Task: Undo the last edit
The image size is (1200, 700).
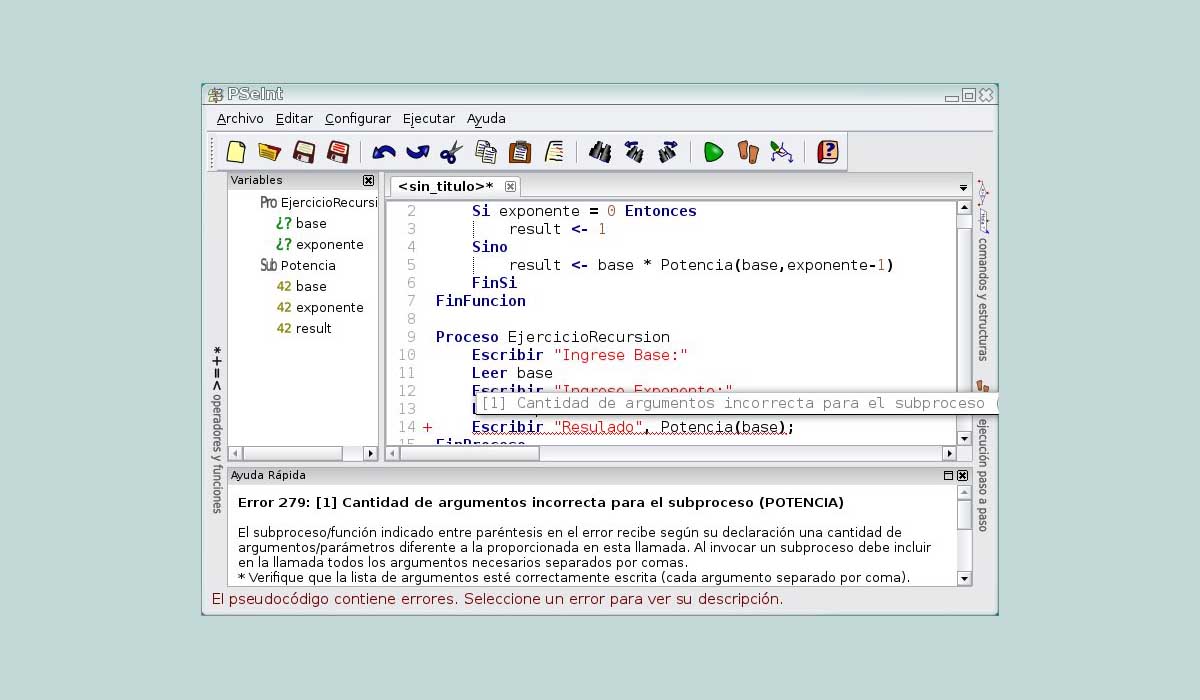Action: [x=382, y=151]
